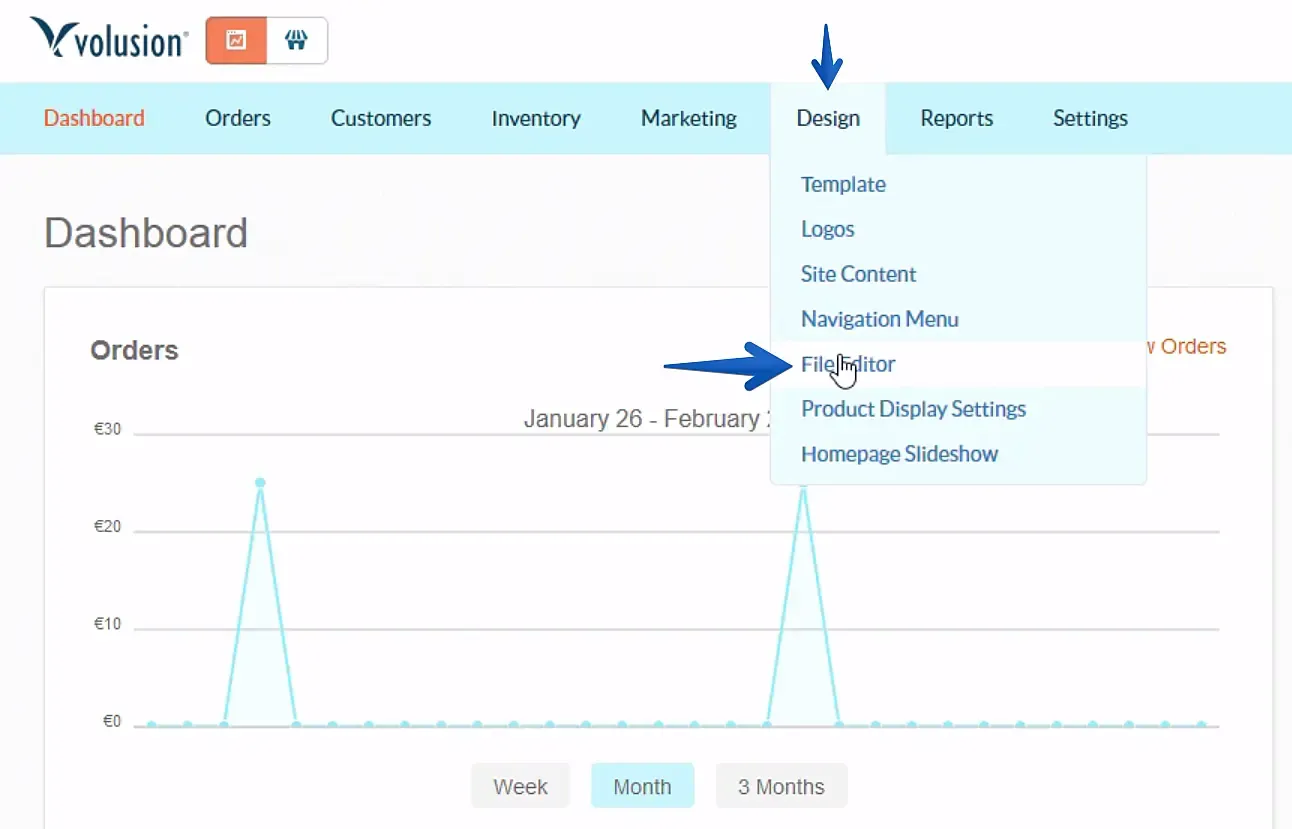
Task: Open the Orders menu item
Action: click(x=238, y=118)
